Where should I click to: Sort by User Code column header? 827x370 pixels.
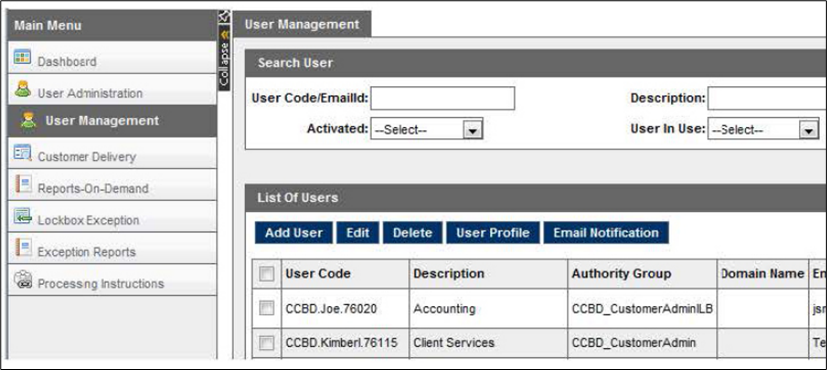point(345,274)
